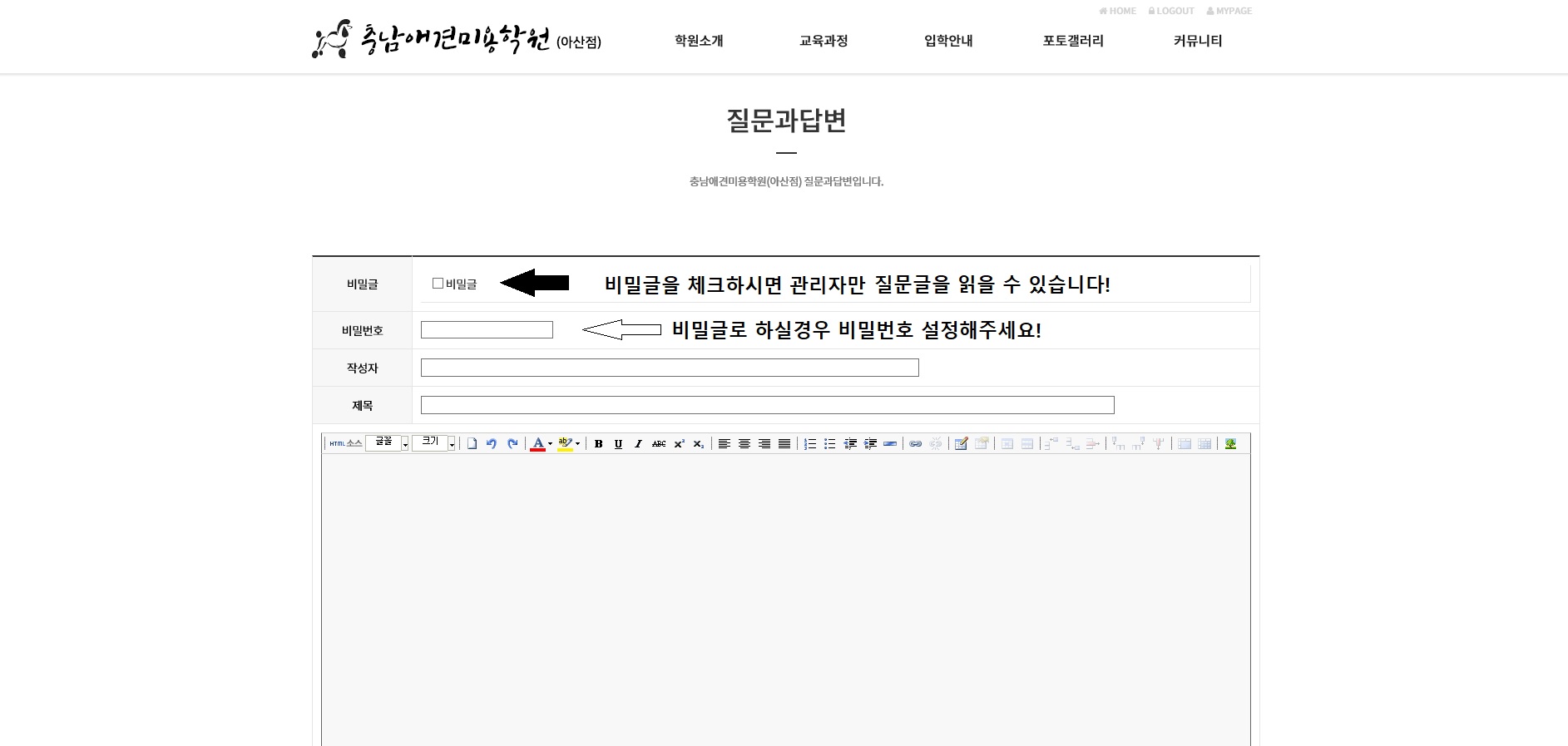Open the 커뮤니티 menu

[1197, 41]
